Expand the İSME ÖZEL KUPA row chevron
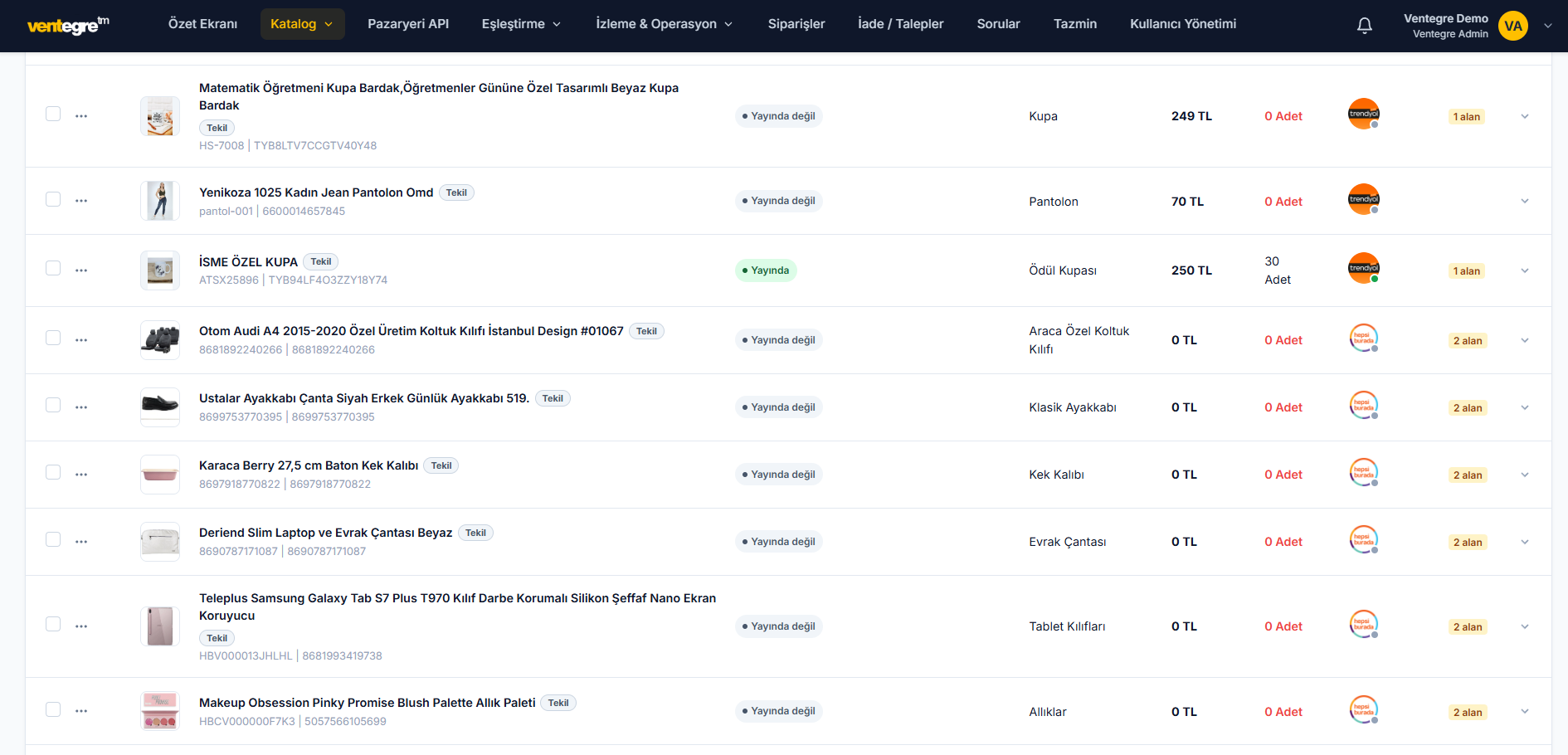Viewport: 1568px width, 755px height. (1525, 270)
